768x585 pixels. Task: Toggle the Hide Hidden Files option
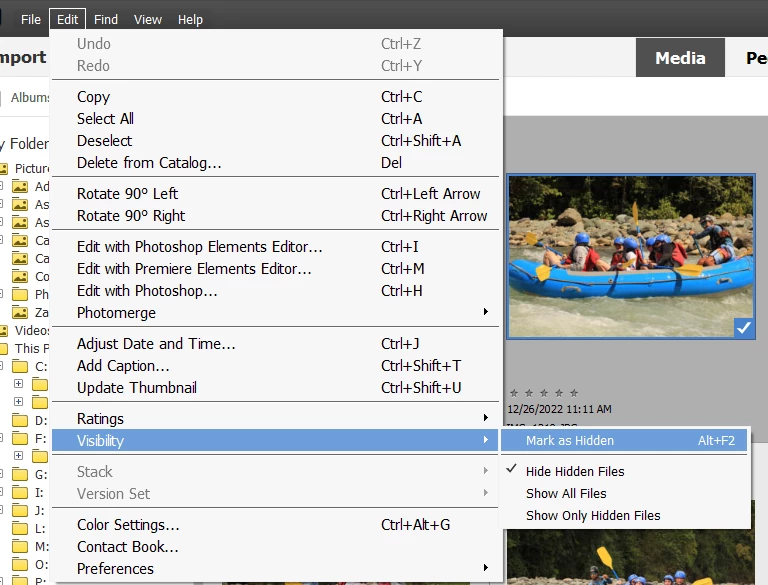coord(624,471)
